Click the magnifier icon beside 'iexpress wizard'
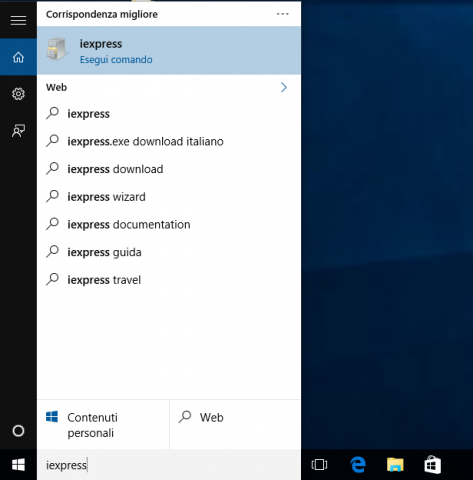The width and height of the screenshot is (473, 480). pos(52,196)
